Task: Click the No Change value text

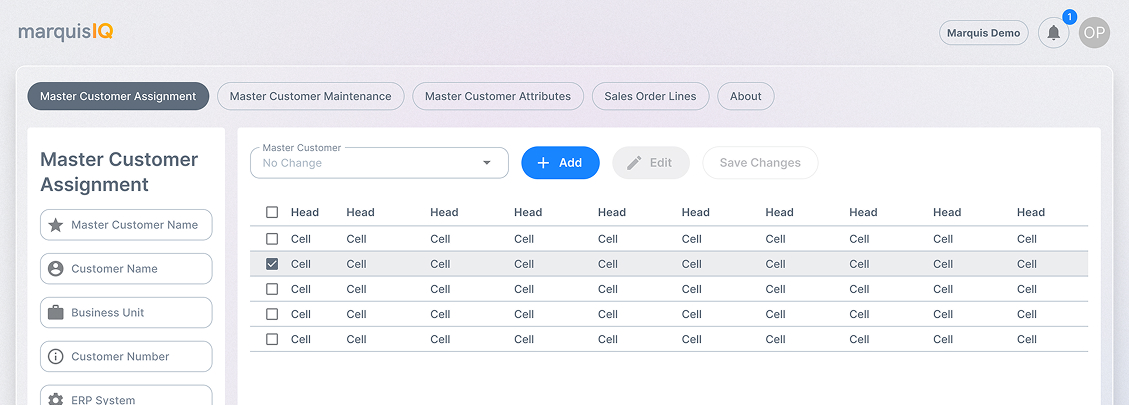Action: 292,163
